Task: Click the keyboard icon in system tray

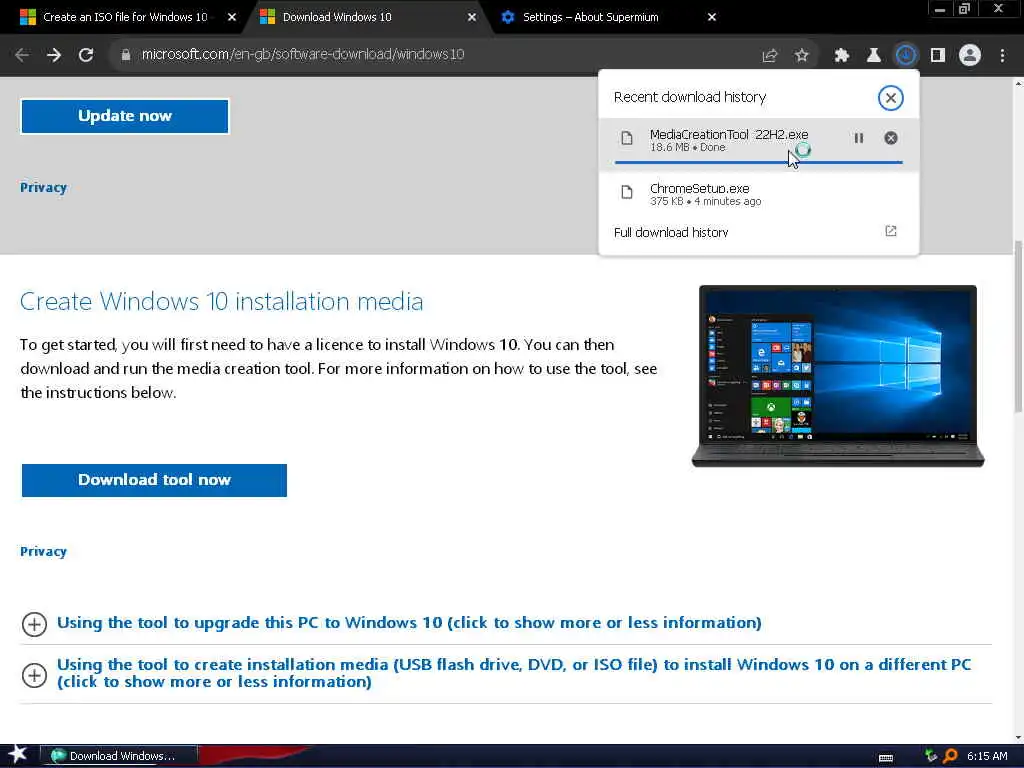Action: (886, 758)
